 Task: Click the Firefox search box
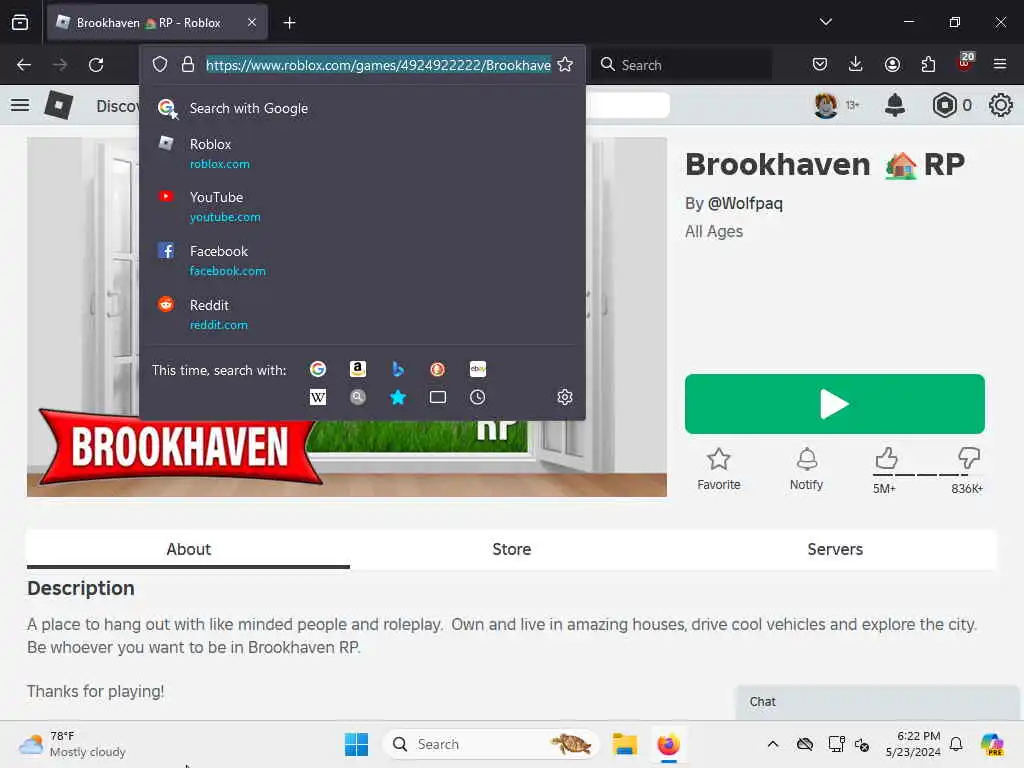point(682,65)
